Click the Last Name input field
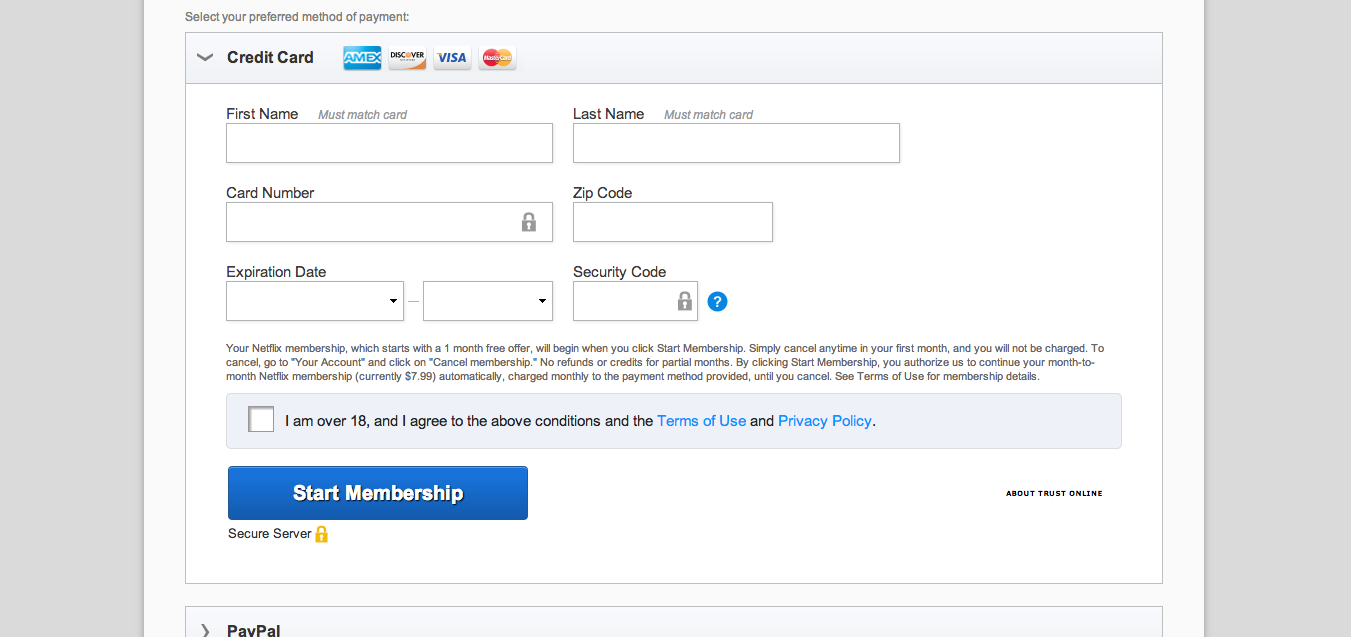The image size is (1351, 637). click(x=736, y=143)
